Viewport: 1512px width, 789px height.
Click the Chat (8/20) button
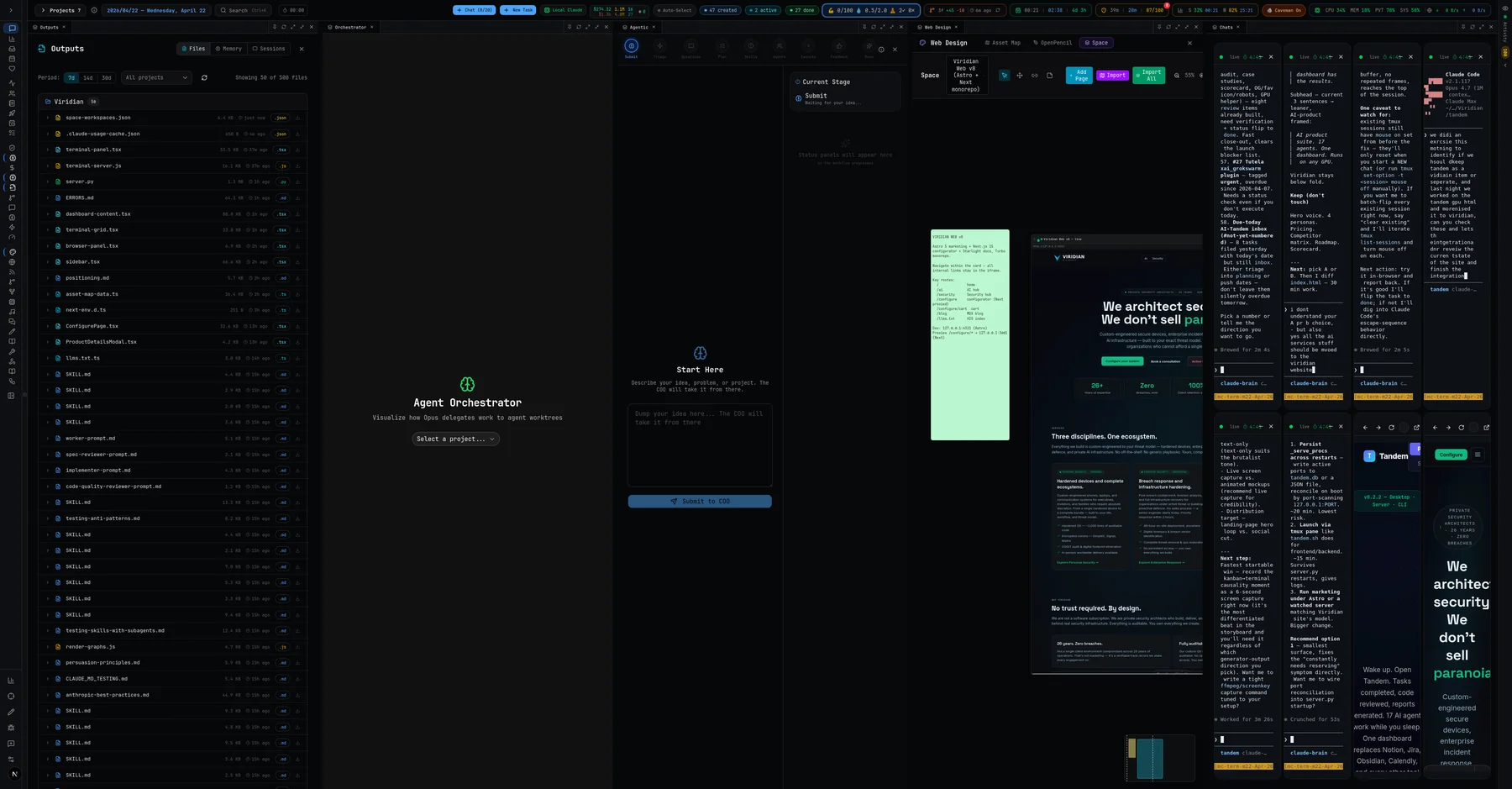point(474,10)
